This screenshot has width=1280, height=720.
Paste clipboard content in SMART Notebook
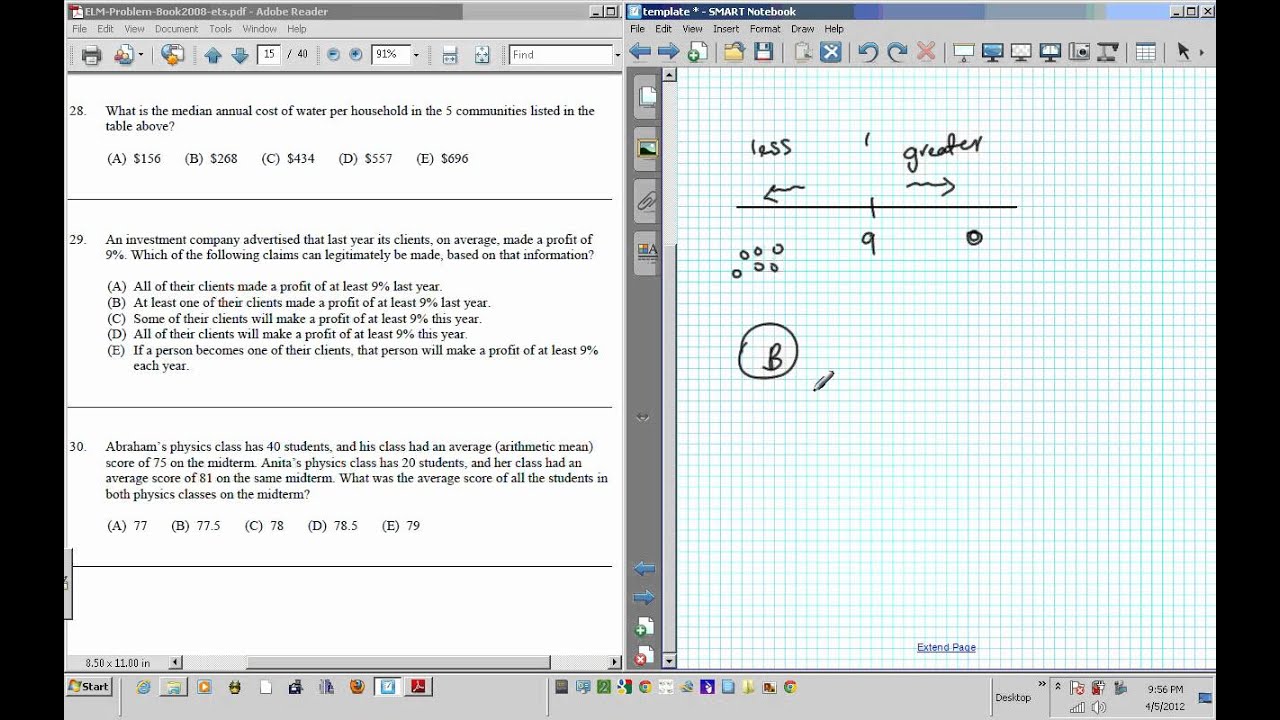click(x=802, y=52)
